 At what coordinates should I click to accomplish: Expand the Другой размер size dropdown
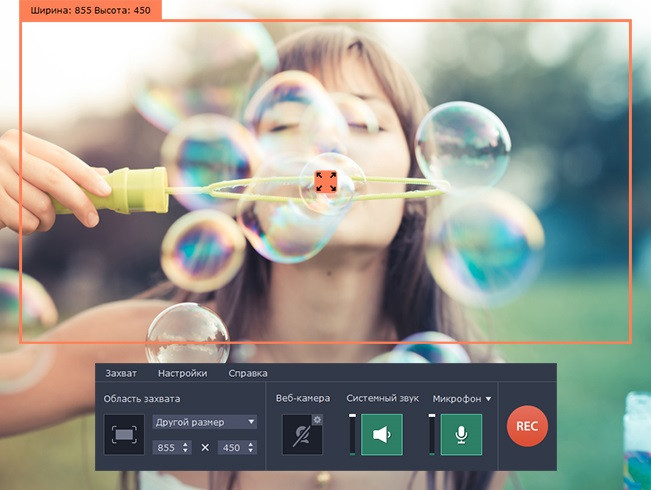205,422
